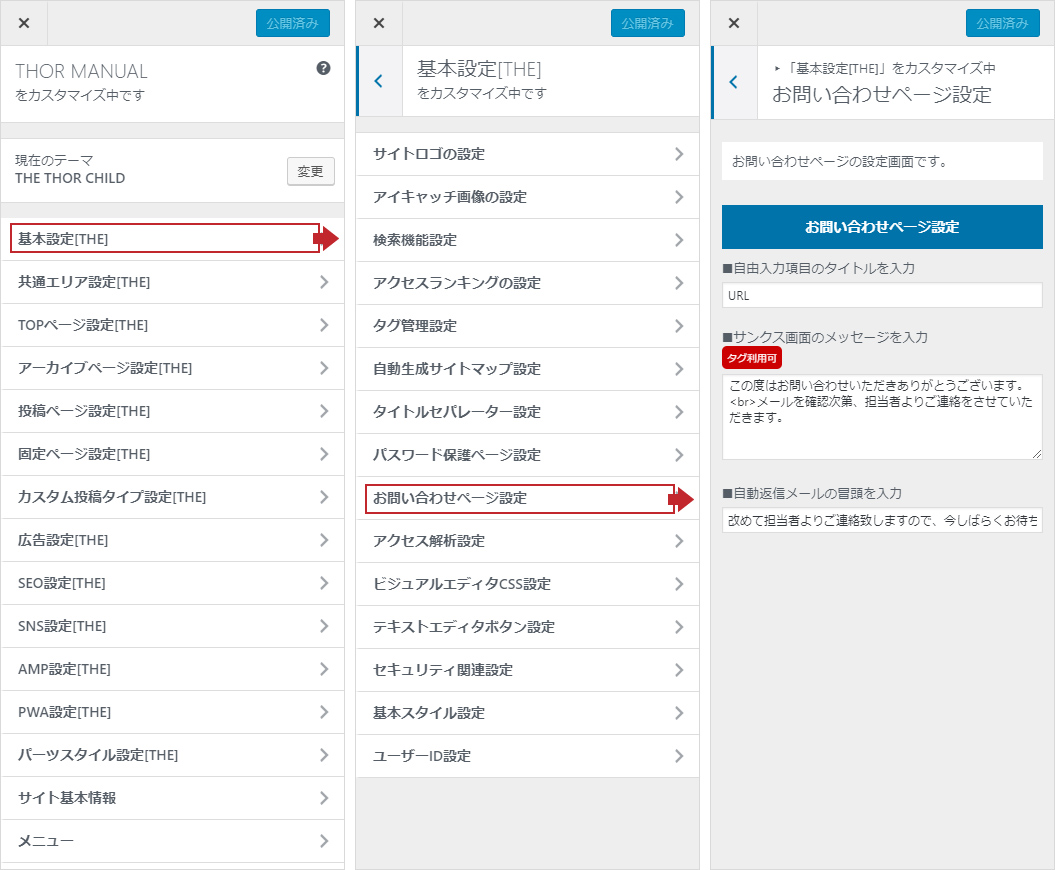Expand the 広告設定[THE] section chevron

click(x=324, y=540)
